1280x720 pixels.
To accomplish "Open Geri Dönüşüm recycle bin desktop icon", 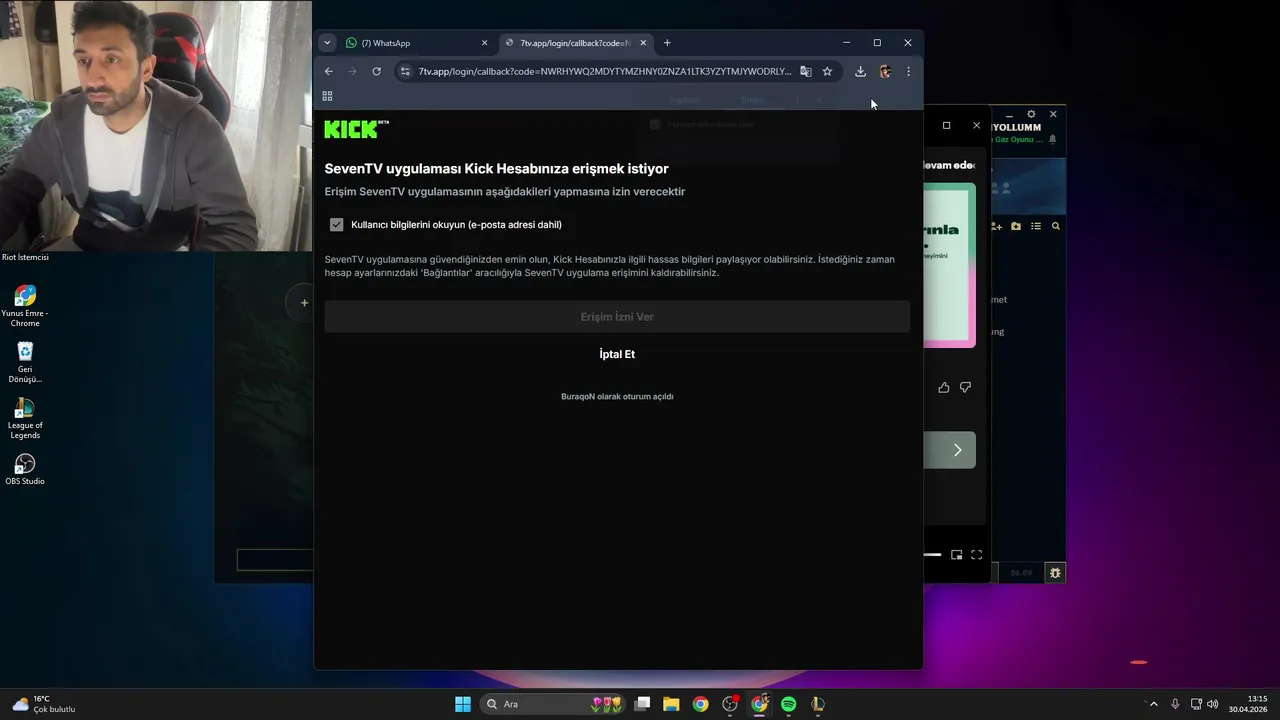I will click(25, 362).
